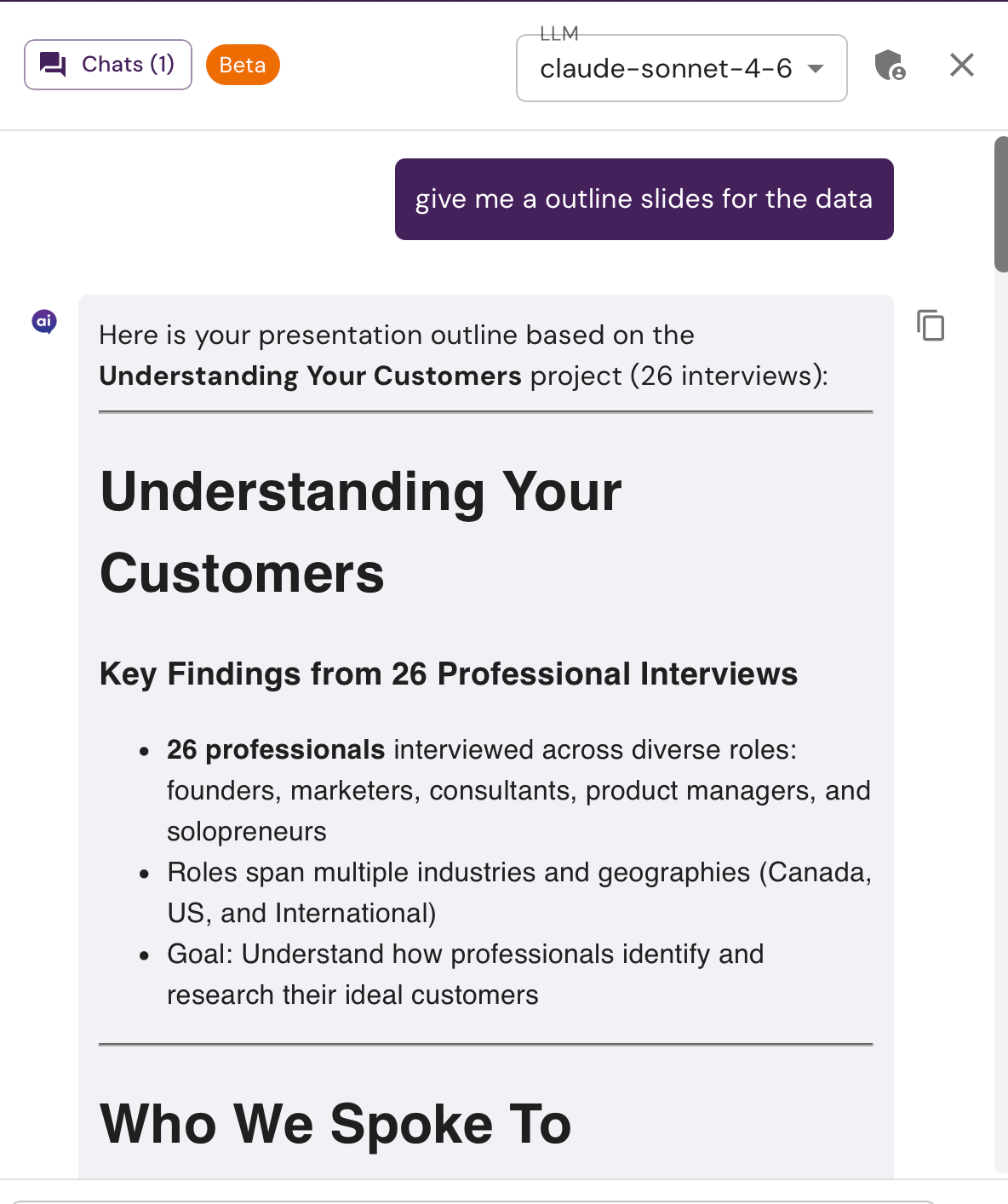Open the Chats (1) list
This screenshot has height=1204, width=1008.
(x=108, y=65)
